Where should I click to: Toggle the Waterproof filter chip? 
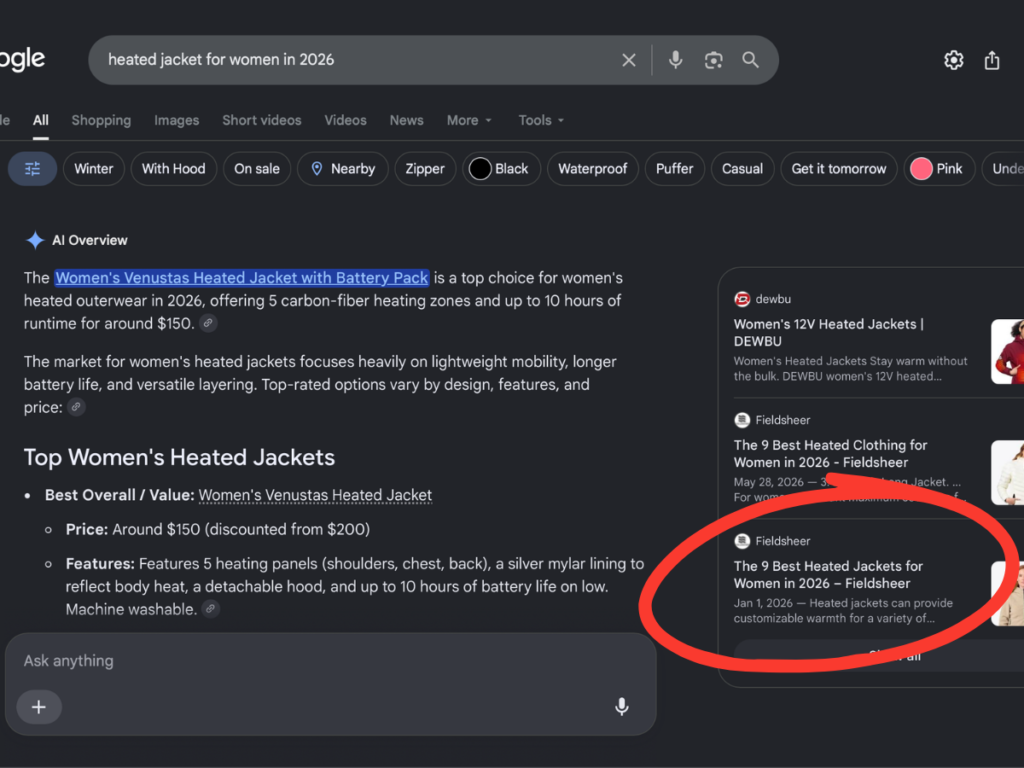[592, 168]
